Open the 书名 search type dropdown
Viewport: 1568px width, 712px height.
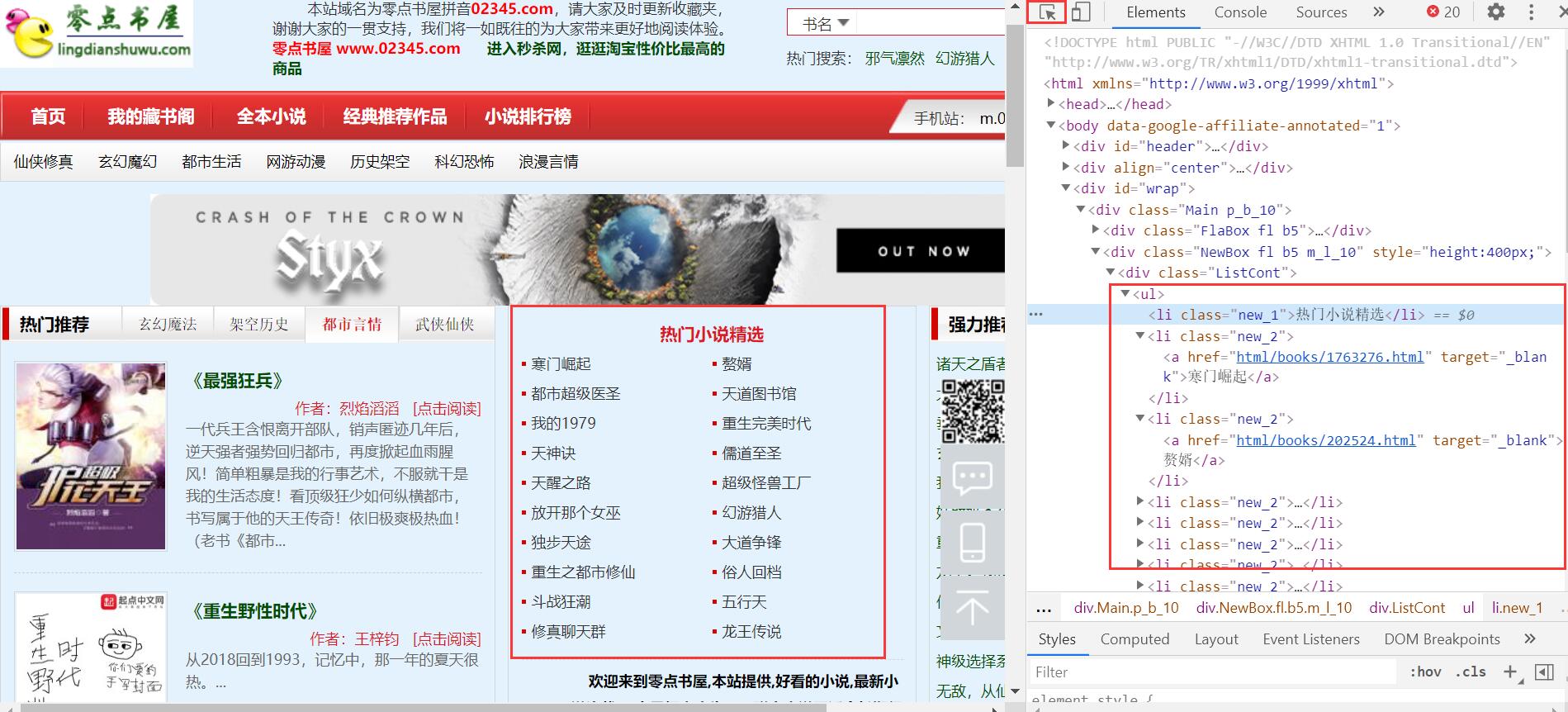826,23
